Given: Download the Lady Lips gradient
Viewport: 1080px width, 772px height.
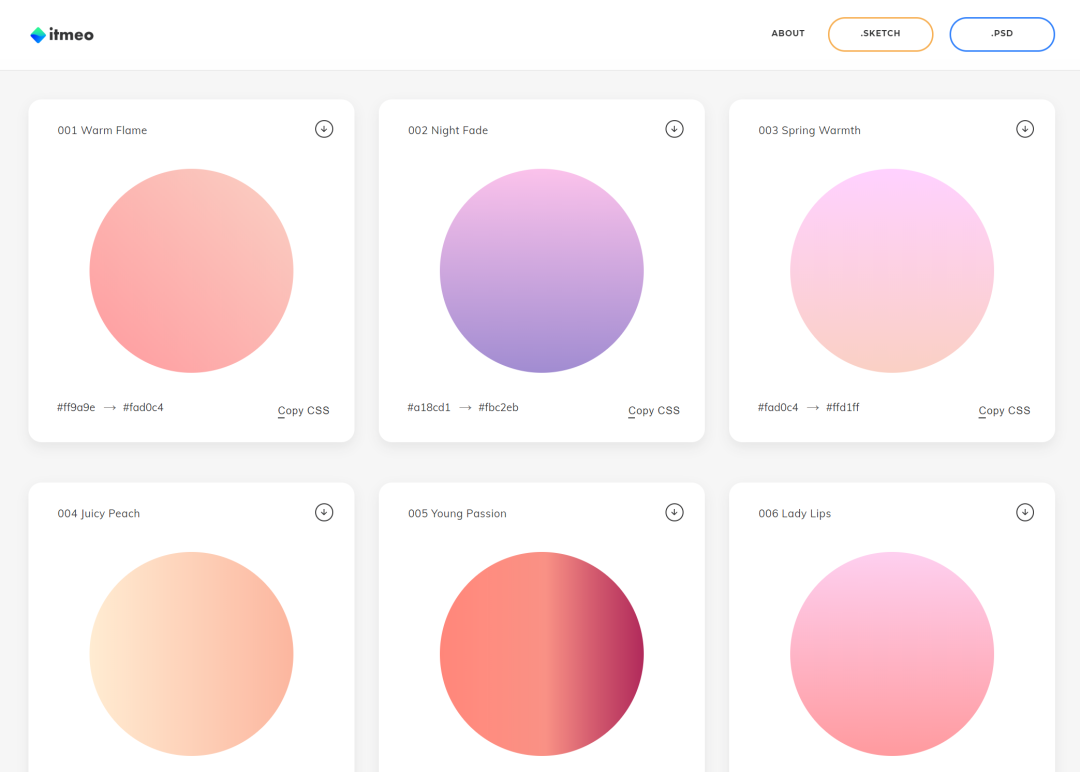Looking at the screenshot, I should (1025, 512).
